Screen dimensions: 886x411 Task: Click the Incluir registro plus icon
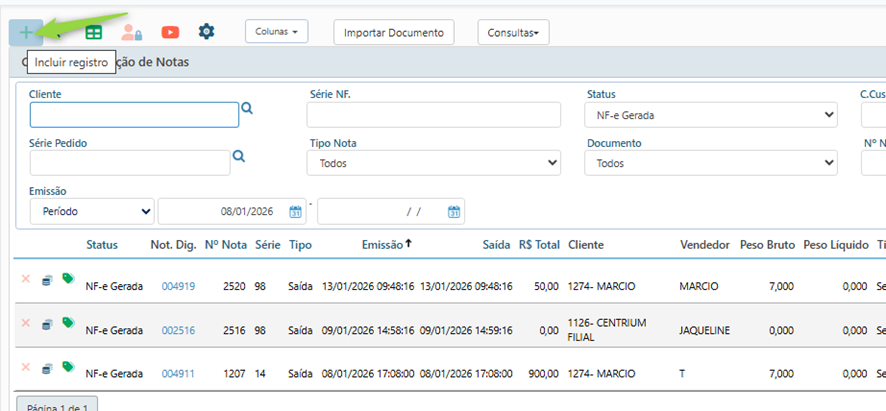(25, 32)
